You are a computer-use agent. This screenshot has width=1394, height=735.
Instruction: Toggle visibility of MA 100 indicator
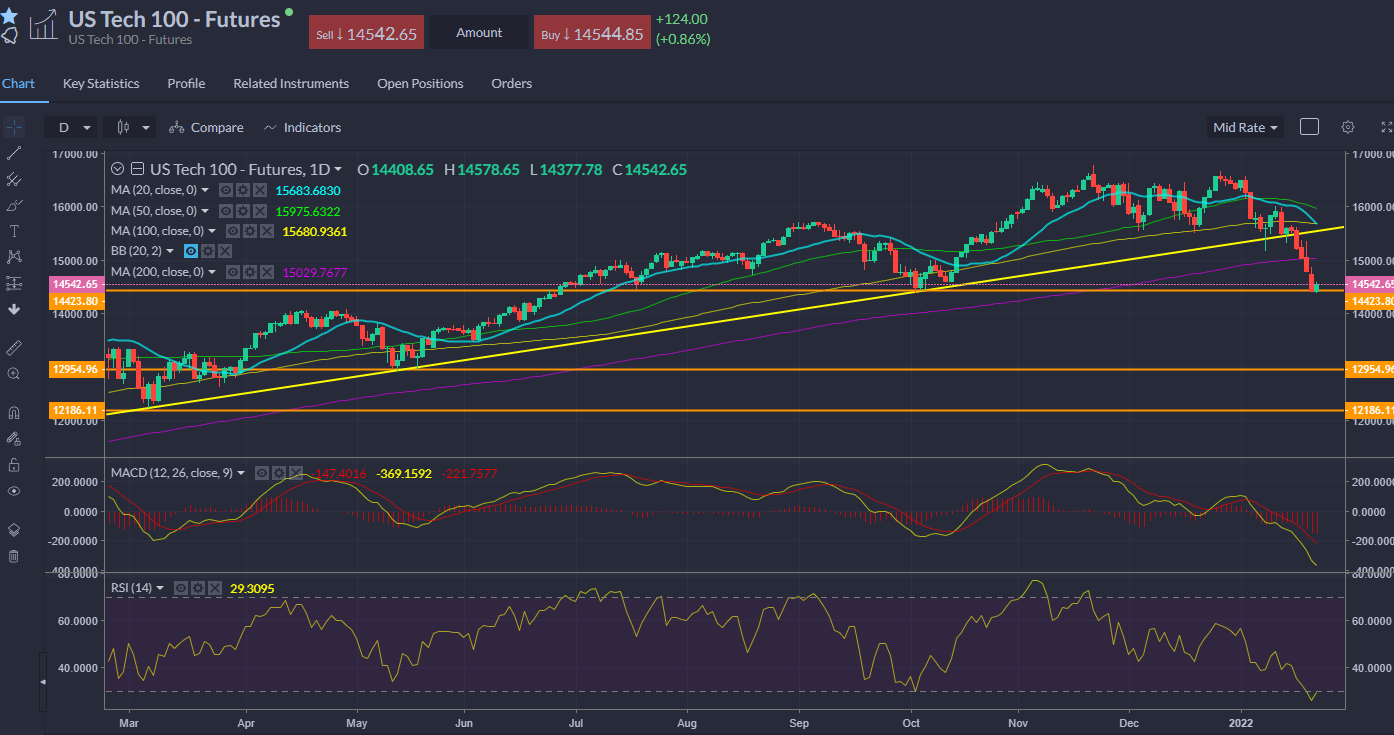(235, 231)
